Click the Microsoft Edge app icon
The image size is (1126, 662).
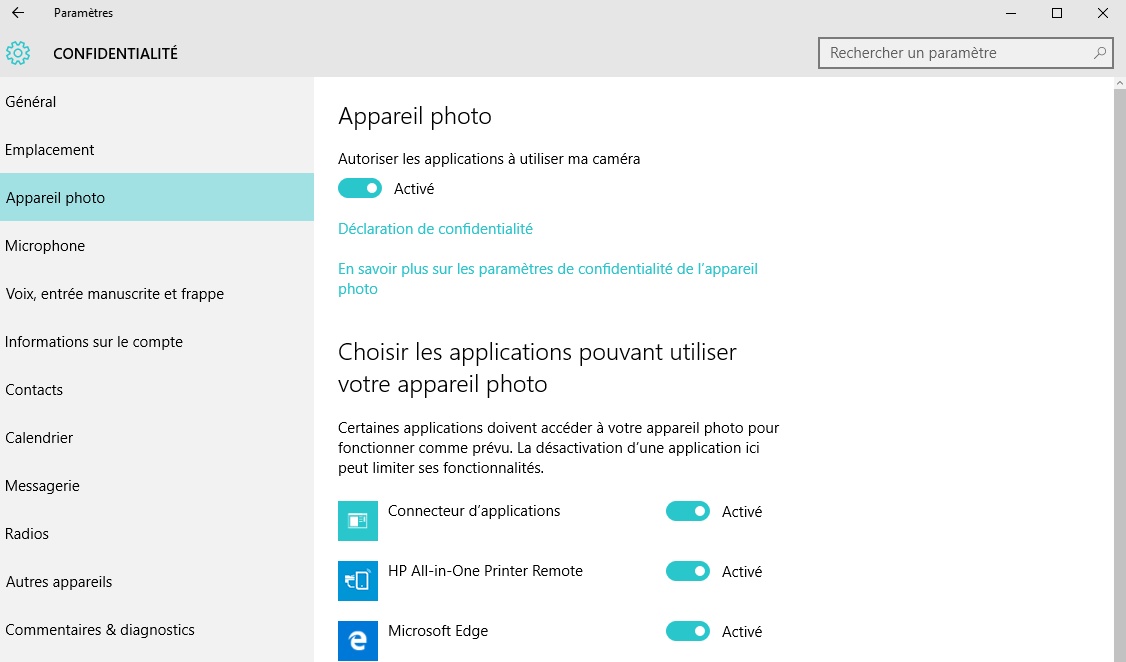pyautogui.click(x=358, y=640)
